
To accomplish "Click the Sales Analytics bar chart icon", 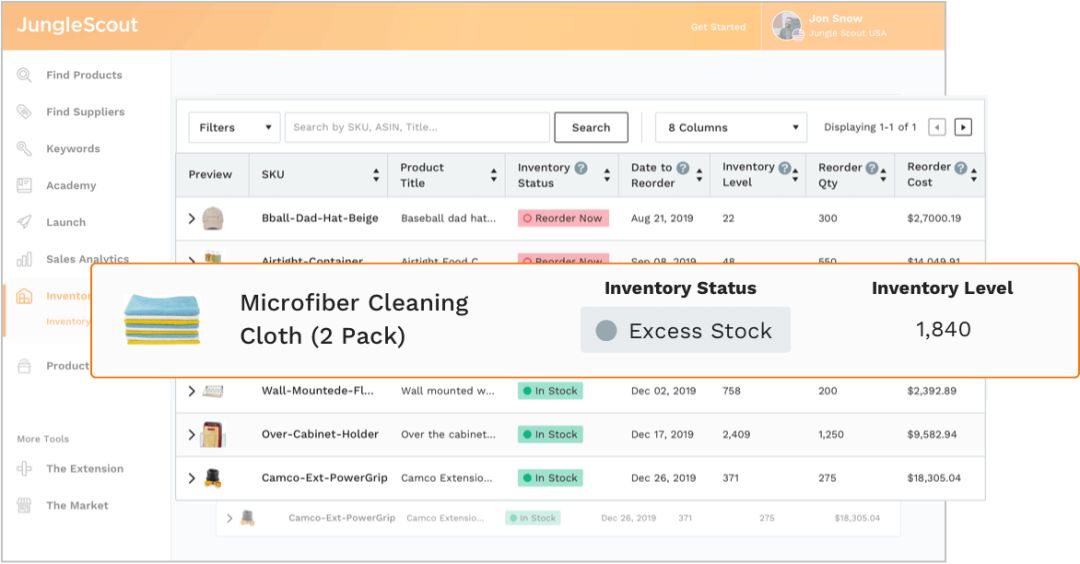I will [24, 259].
